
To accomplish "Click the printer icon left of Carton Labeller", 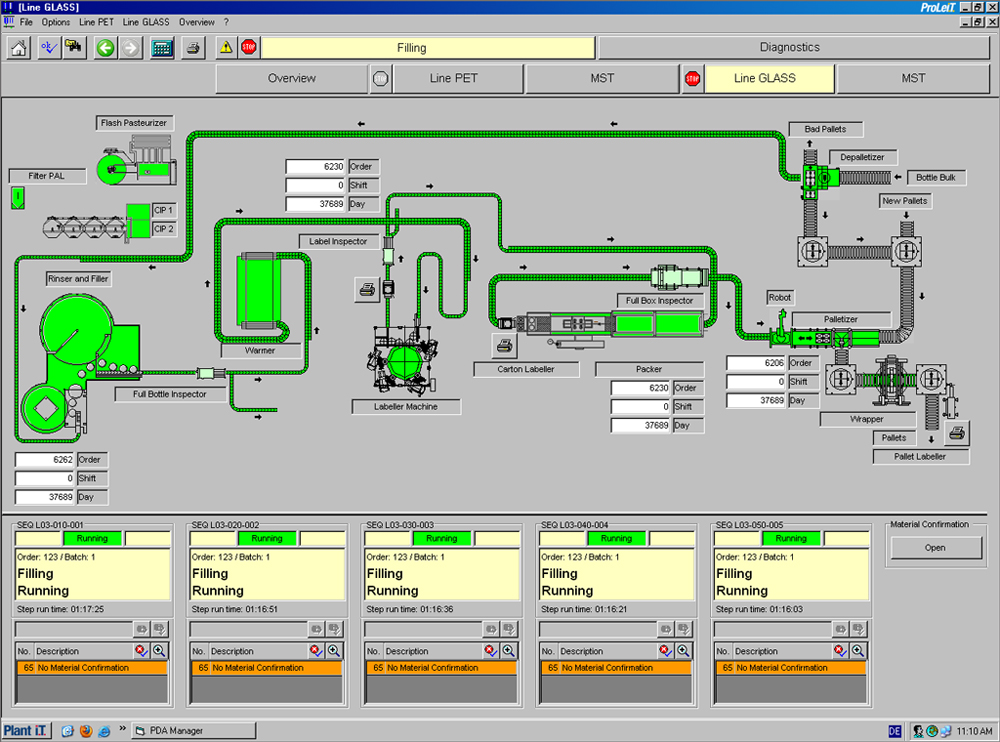I will pos(505,345).
